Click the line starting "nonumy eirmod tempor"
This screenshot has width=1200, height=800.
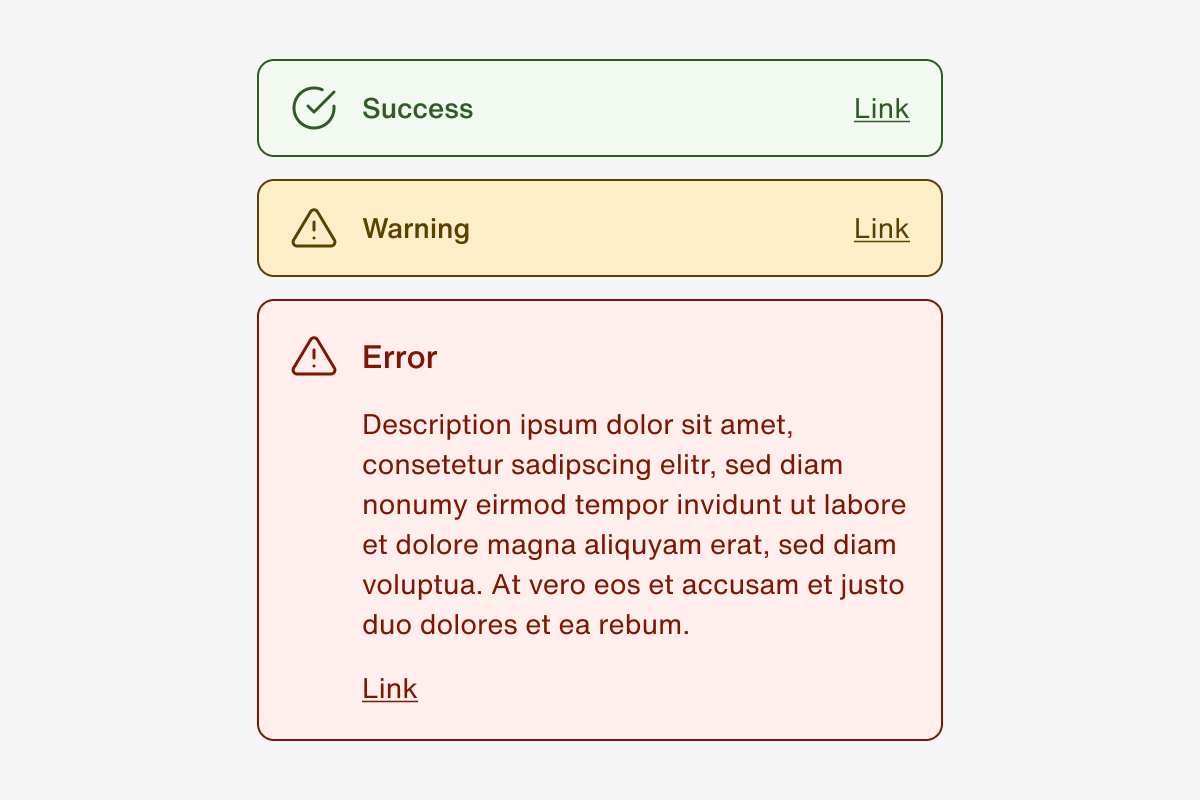coord(634,505)
